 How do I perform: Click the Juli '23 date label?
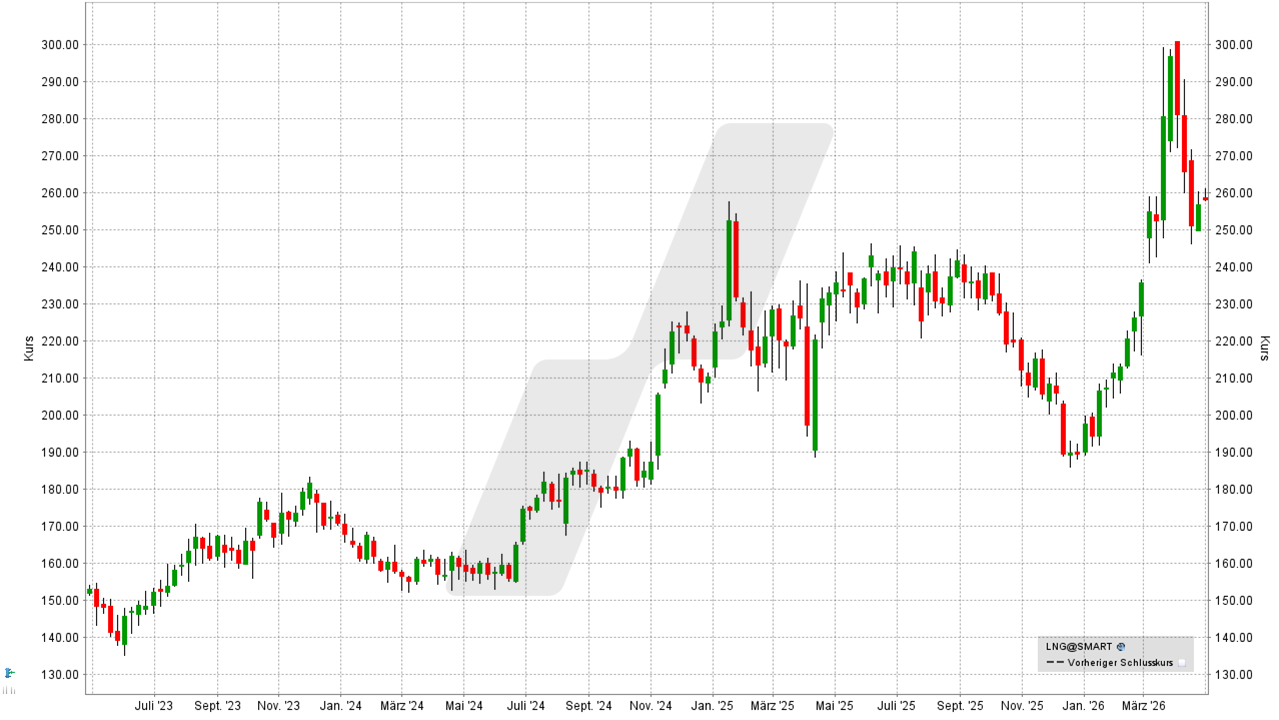coord(154,705)
